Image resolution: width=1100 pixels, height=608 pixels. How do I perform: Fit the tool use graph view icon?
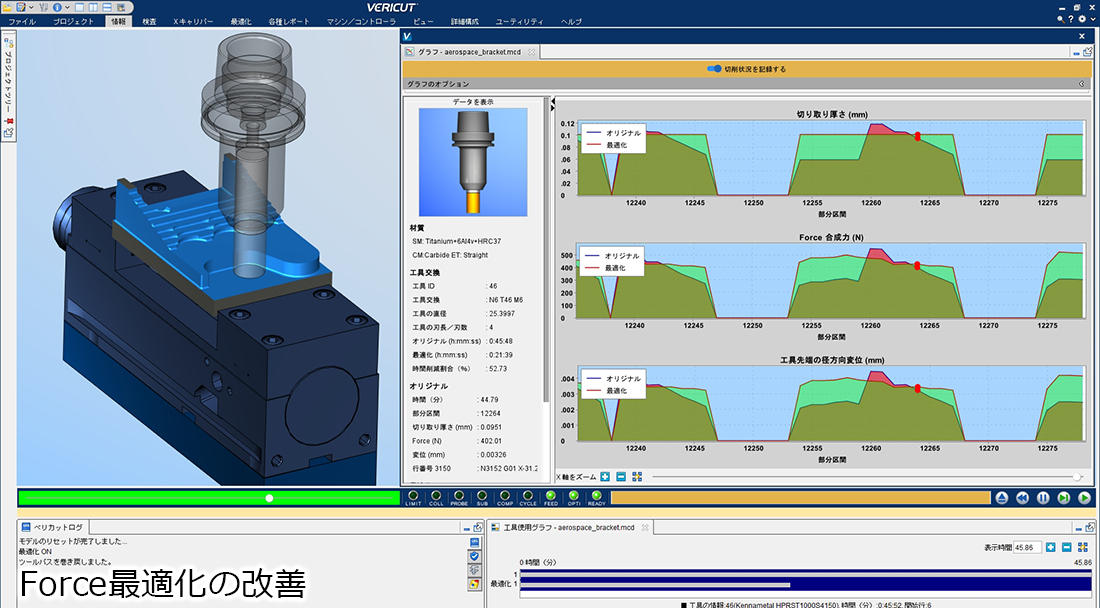[1082, 547]
